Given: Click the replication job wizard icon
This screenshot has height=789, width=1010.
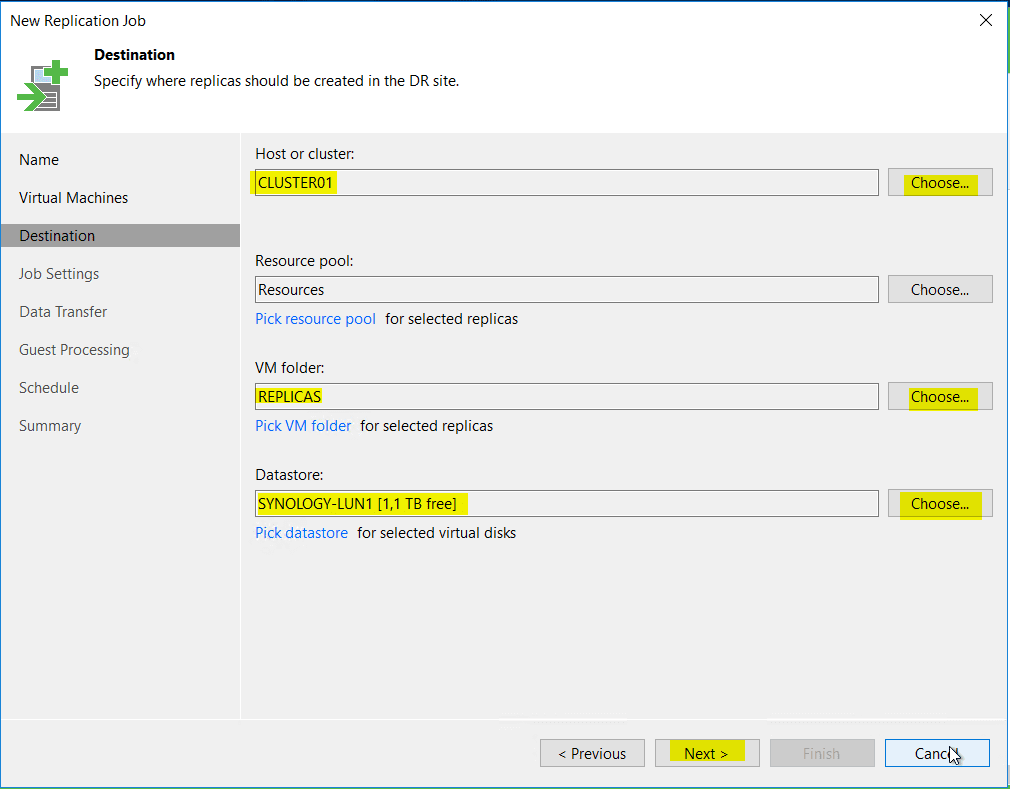Looking at the screenshot, I should (40, 85).
